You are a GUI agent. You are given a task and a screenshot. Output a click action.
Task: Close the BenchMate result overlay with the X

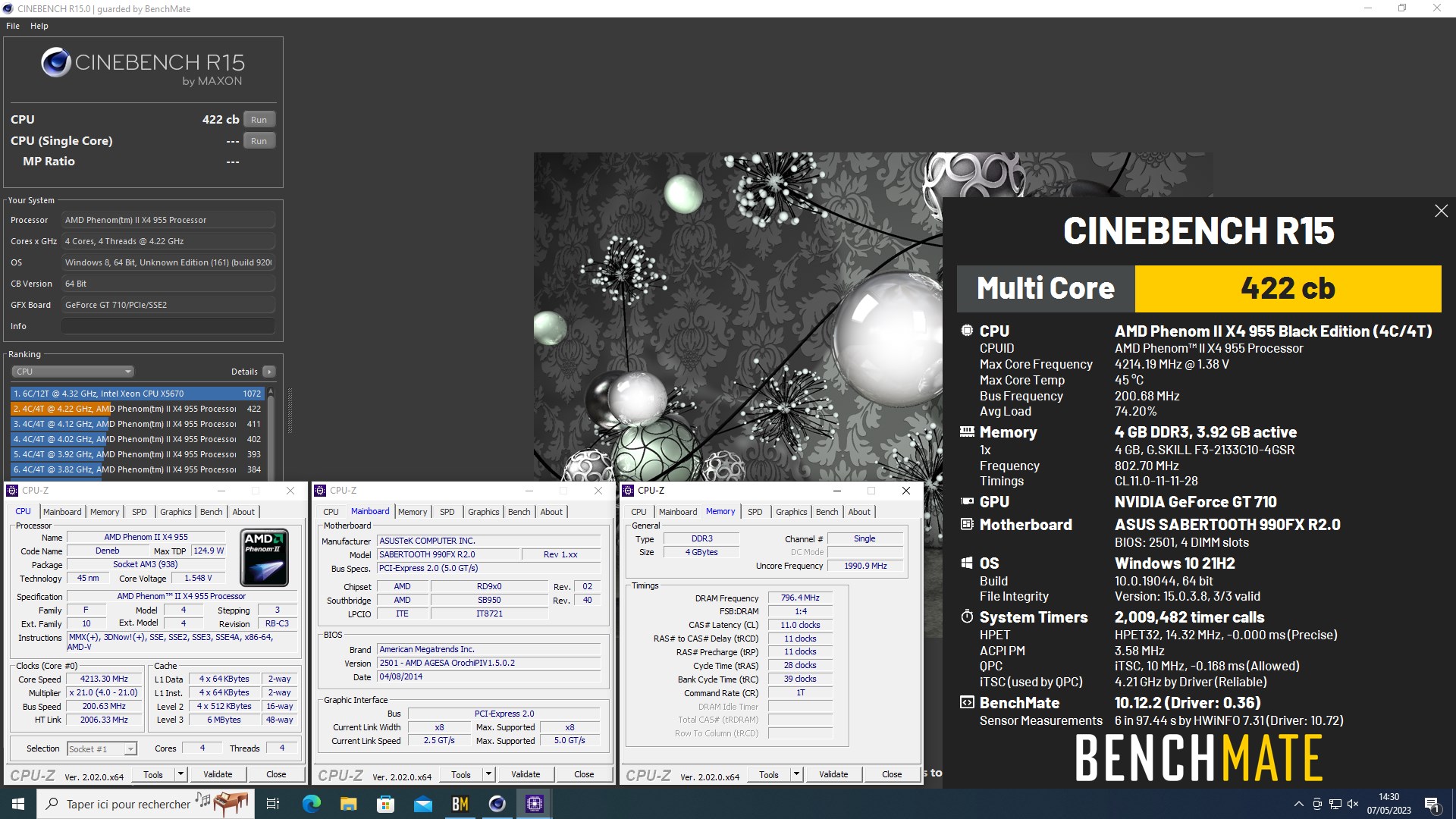pyautogui.click(x=1441, y=211)
